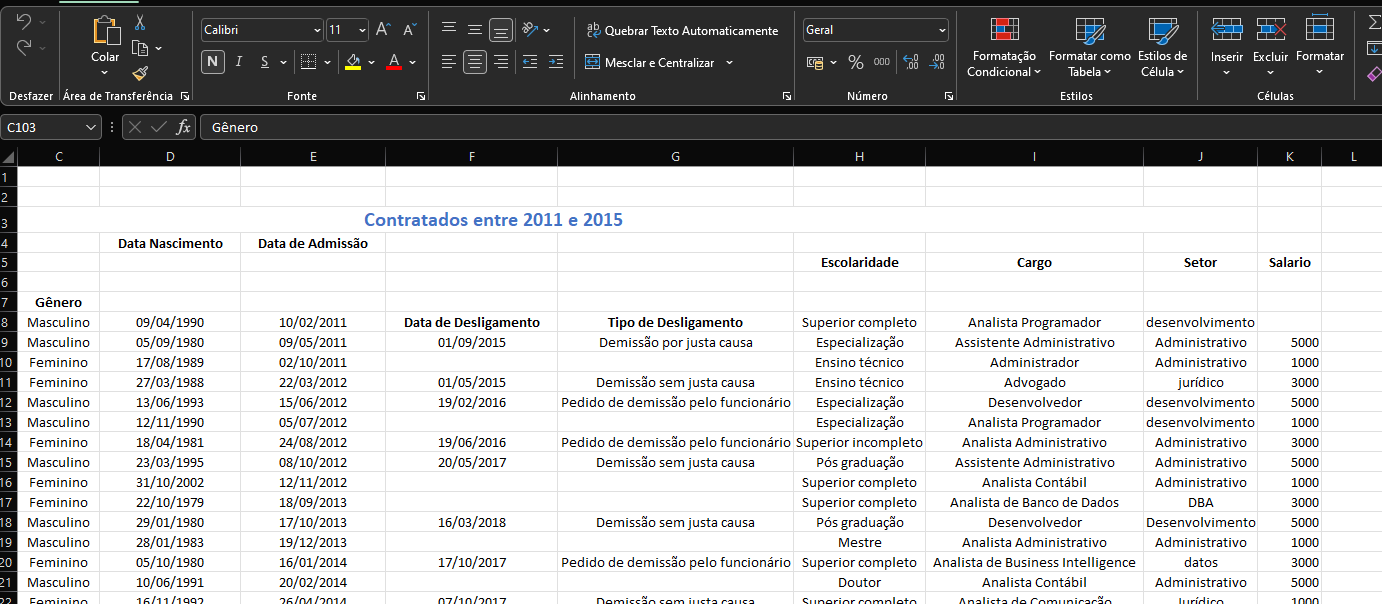Click the increase indent icon
The width and height of the screenshot is (1382, 604).
coord(556,62)
